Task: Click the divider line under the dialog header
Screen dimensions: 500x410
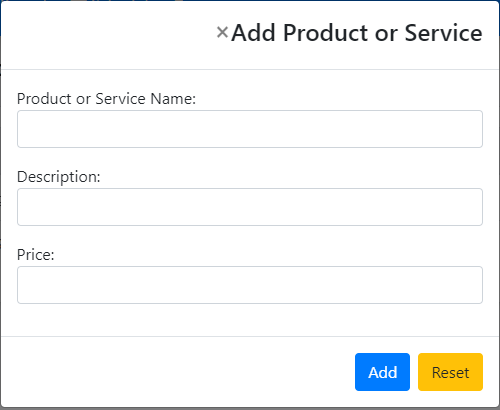Action: click(x=250, y=69)
